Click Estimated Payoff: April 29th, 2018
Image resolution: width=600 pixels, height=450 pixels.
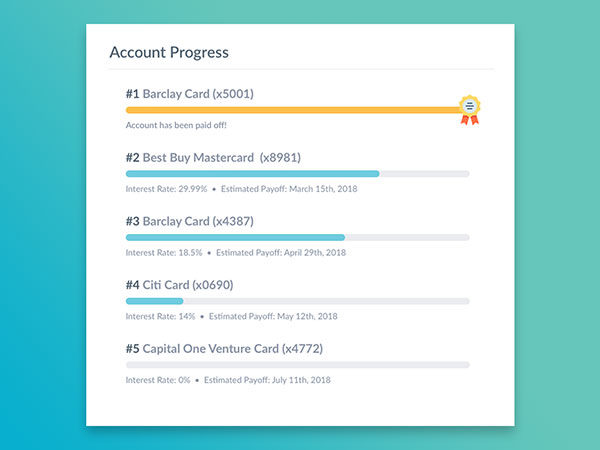(x=281, y=253)
